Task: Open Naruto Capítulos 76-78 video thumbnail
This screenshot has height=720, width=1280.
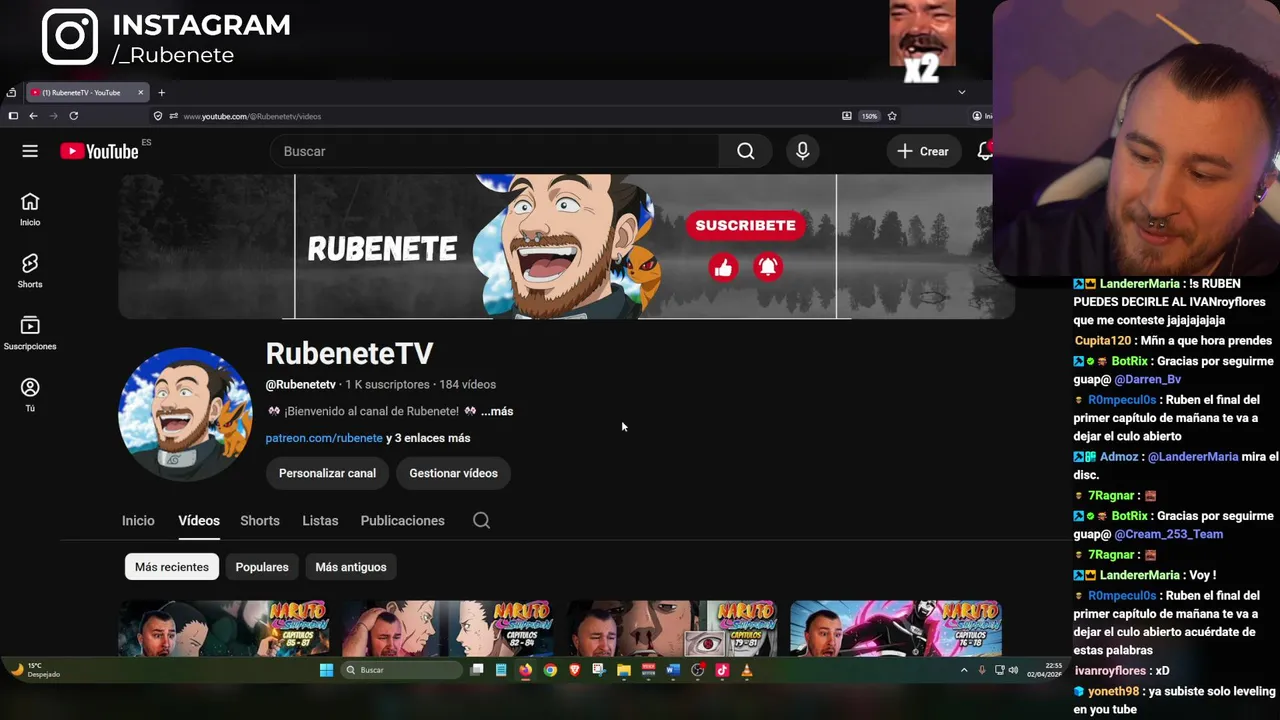Action: 897,628
